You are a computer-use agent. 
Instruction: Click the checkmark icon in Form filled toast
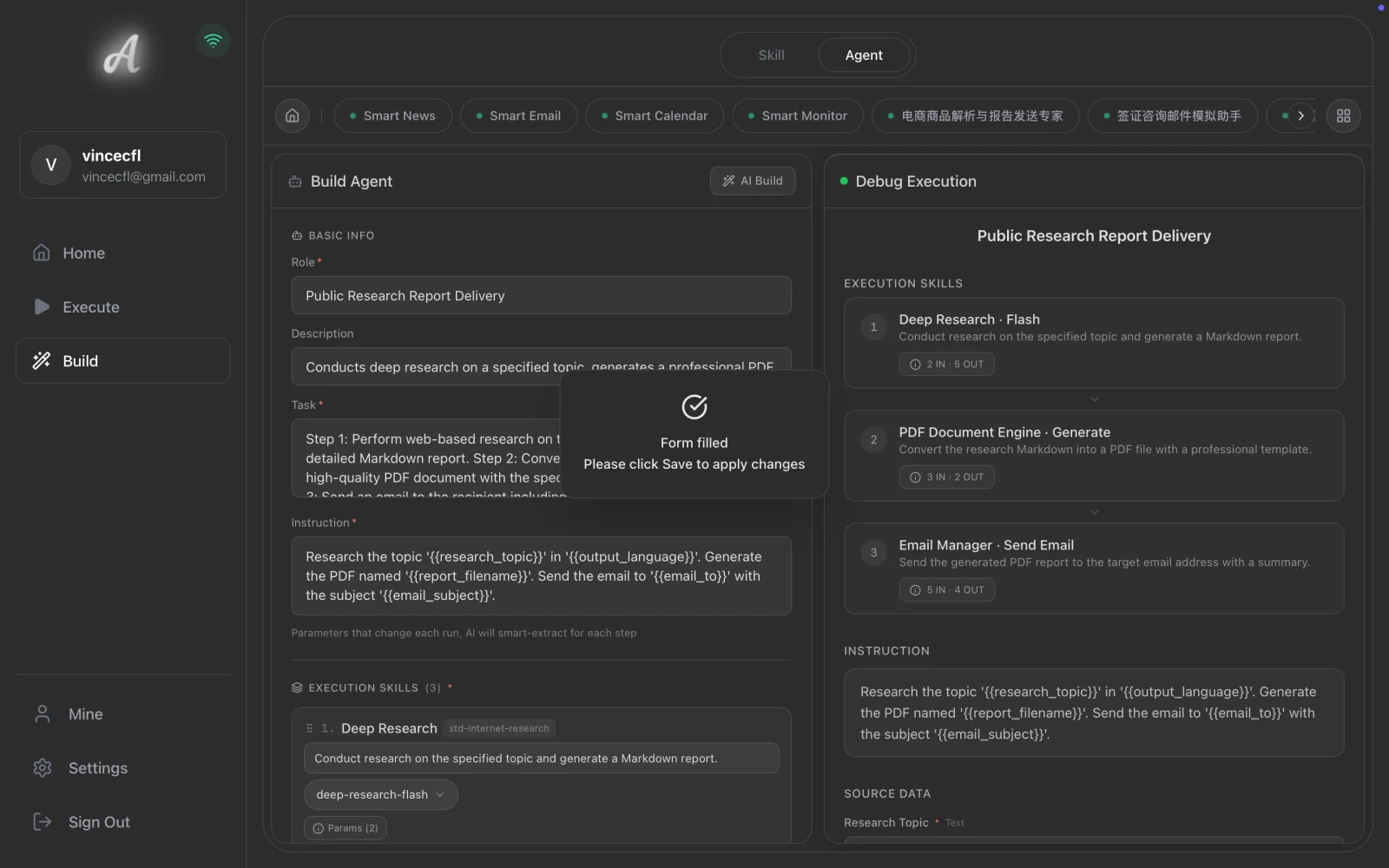click(x=694, y=406)
